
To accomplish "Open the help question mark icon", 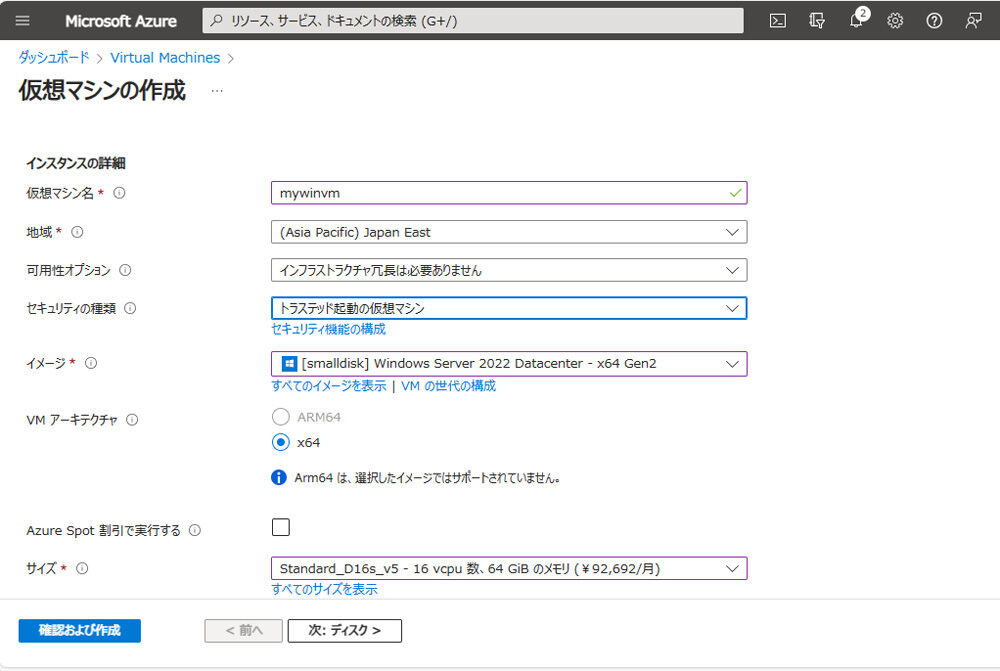I will point(934,20).
